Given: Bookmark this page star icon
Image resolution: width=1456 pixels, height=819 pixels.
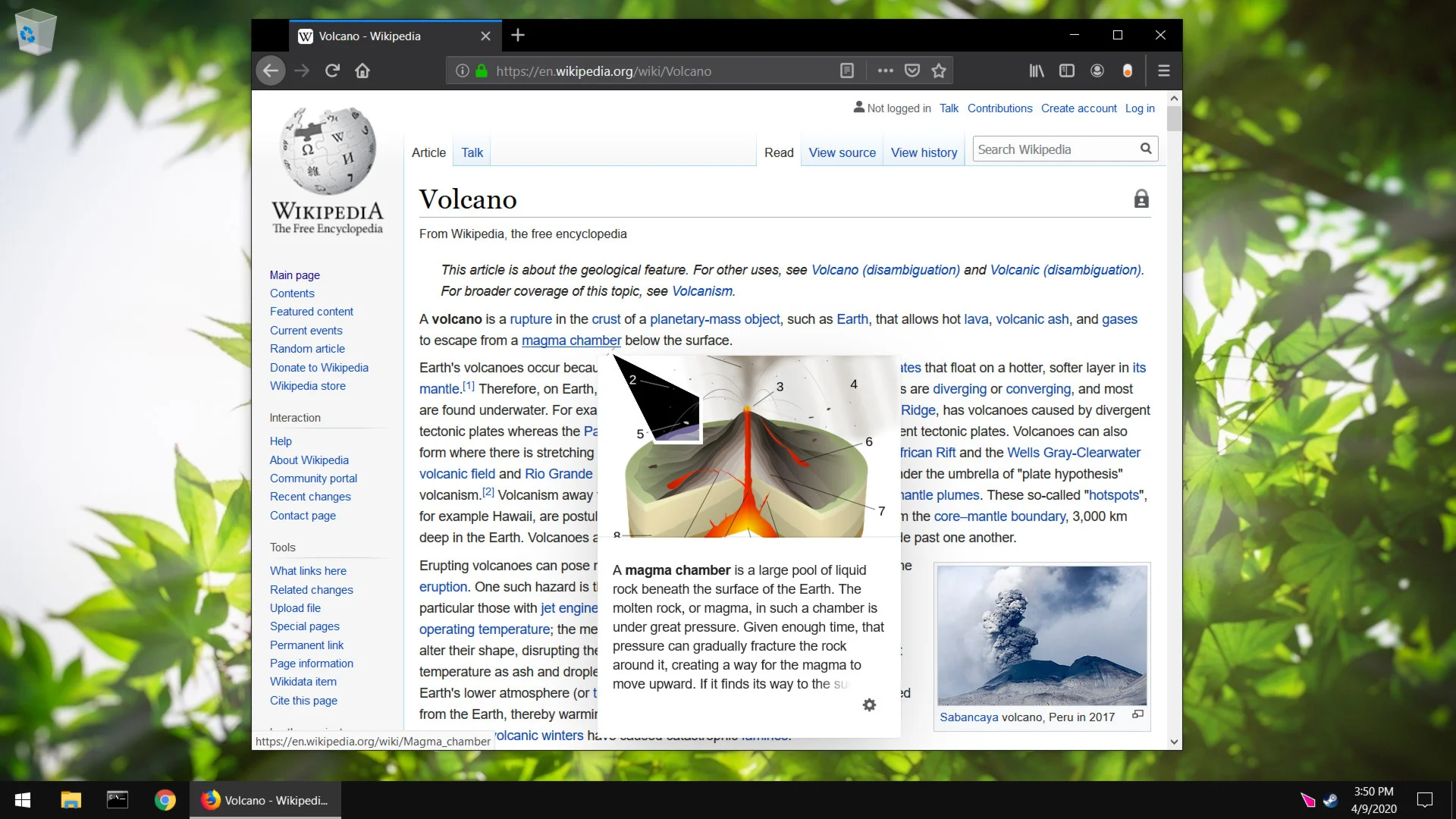Looking at the screenshot, I should tap(939, 71).
